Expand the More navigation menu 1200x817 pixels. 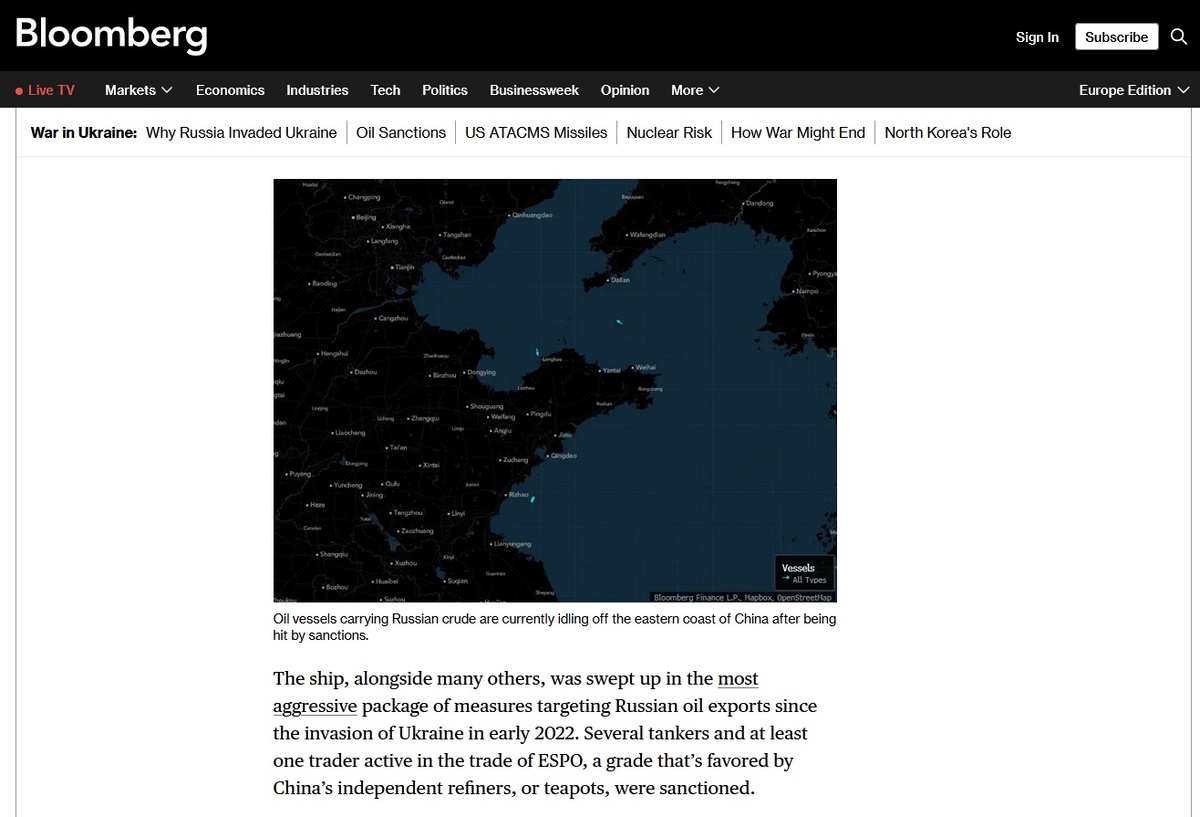[x=694, y=90]
